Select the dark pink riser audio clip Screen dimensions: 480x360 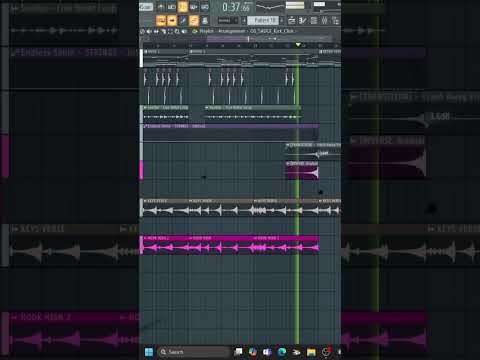(x=302, y=171)
